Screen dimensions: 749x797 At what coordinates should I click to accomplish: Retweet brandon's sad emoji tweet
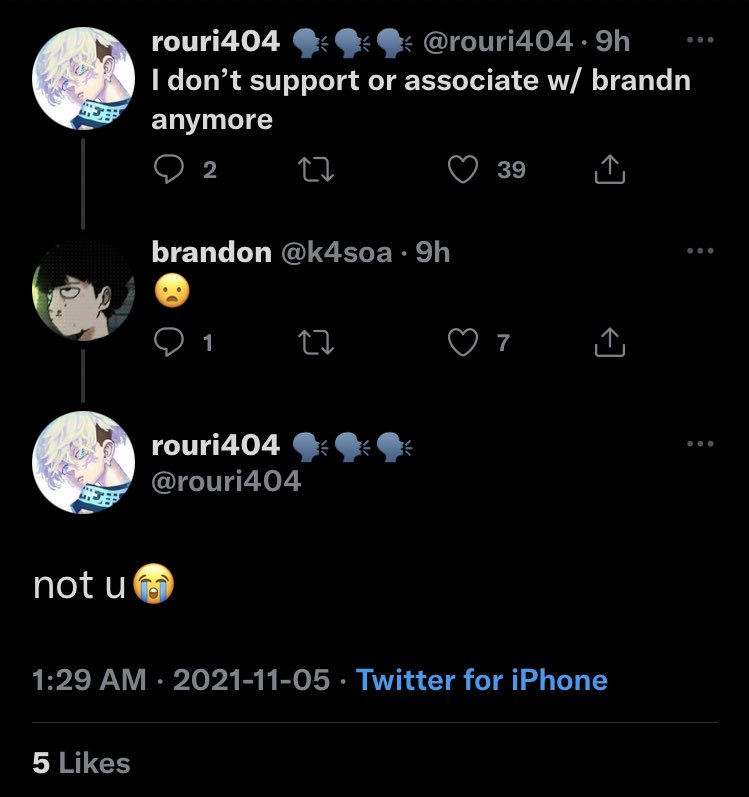(316, 342)
